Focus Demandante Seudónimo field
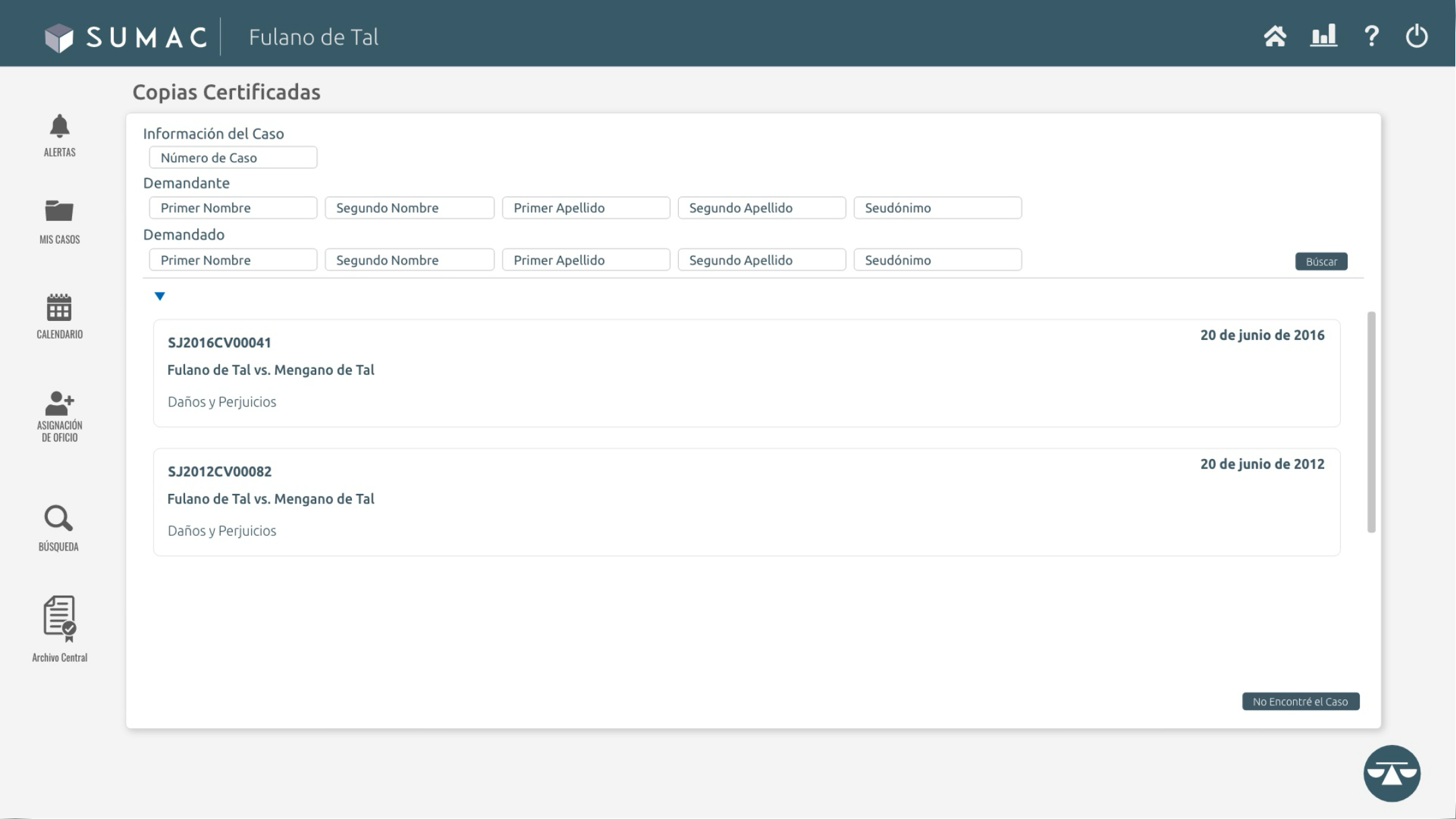Screen dimensions: 1456x819 tap(937, 208)
